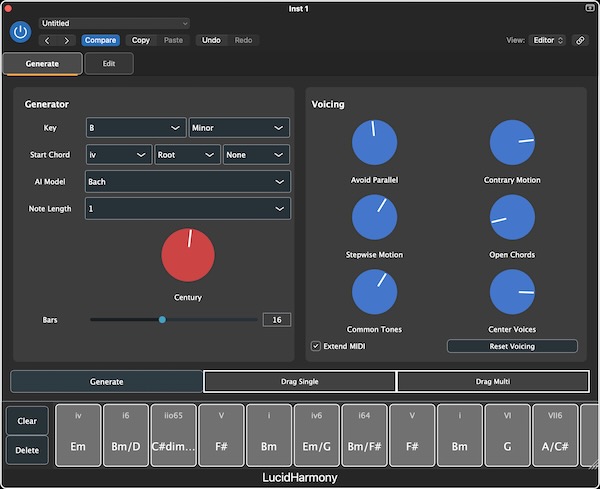
Task: Close the Inst 1 plugin window
Action: tap(7, 8)
